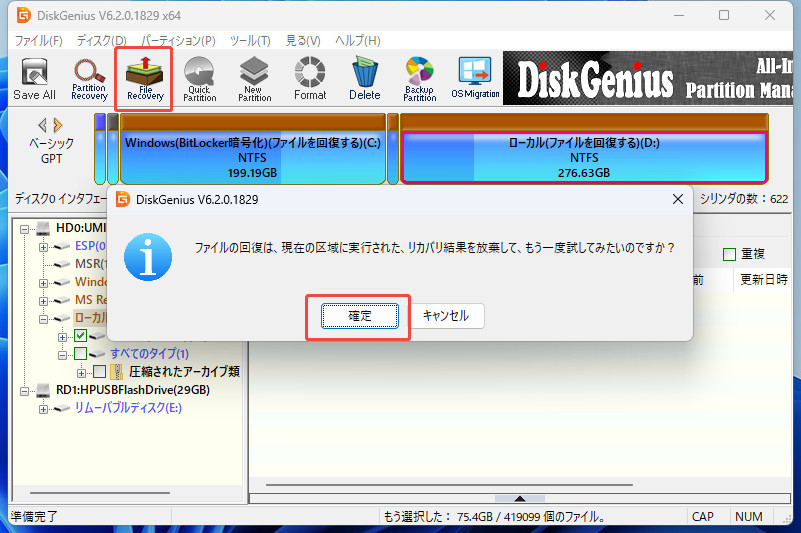Screen dimensions: 801x533
Task: Select the ローカル (D:) partition bar
Action: 584,149
